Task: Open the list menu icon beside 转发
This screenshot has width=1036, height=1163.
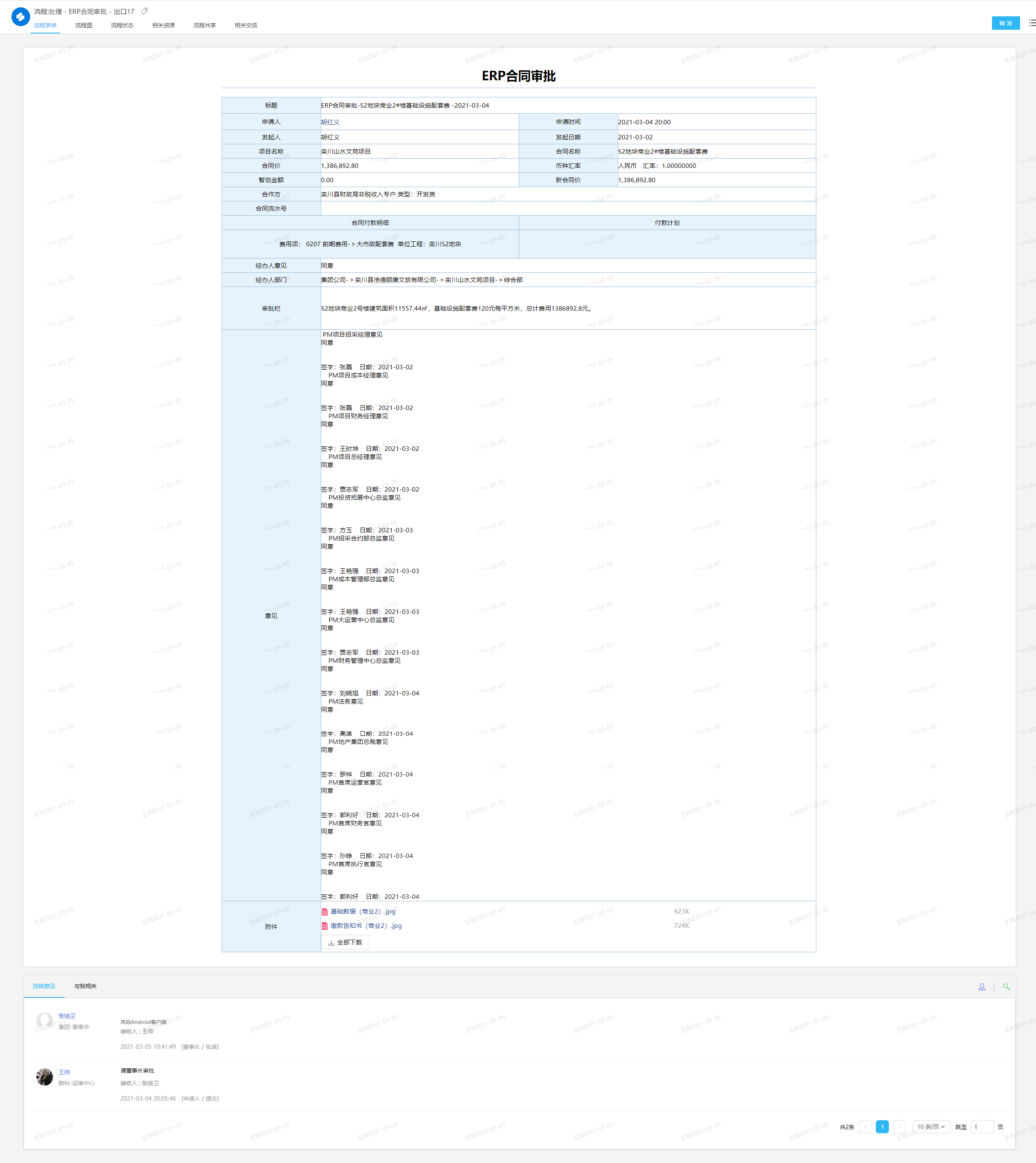Action: (1032, 23)
